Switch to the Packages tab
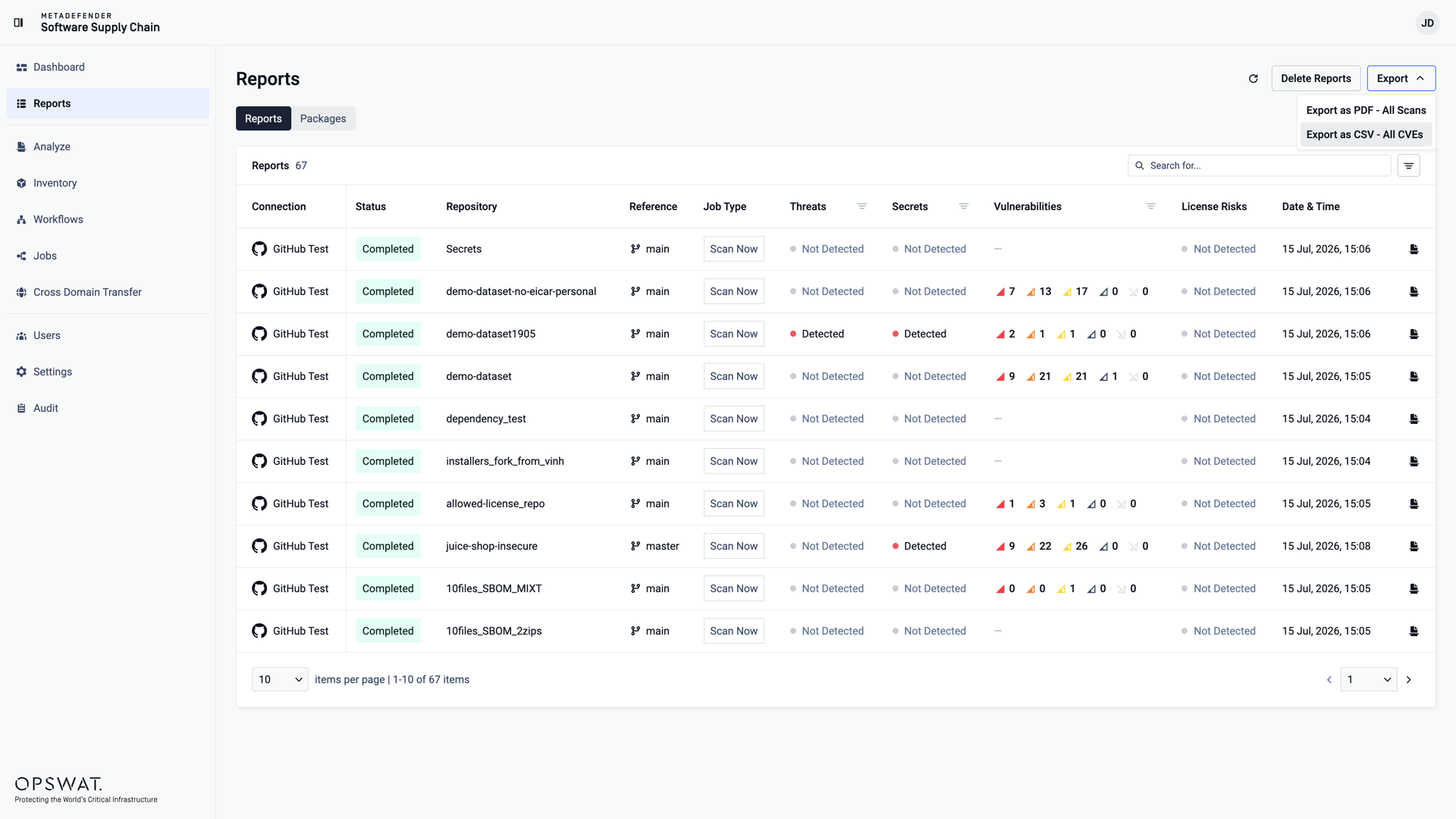This screenshot has width=1456, height=819. [x=323, y=118]
